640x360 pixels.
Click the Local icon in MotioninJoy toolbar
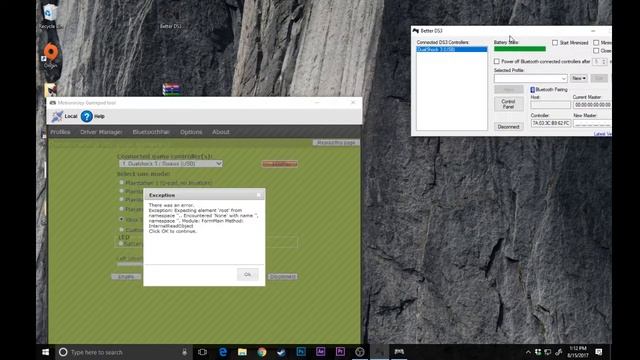[x=57, y=116]
